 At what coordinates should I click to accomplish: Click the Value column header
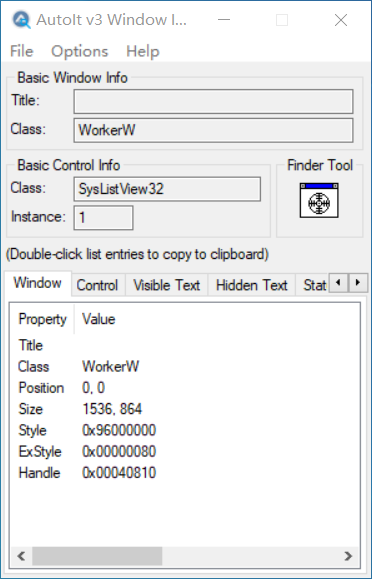point(99,319)
